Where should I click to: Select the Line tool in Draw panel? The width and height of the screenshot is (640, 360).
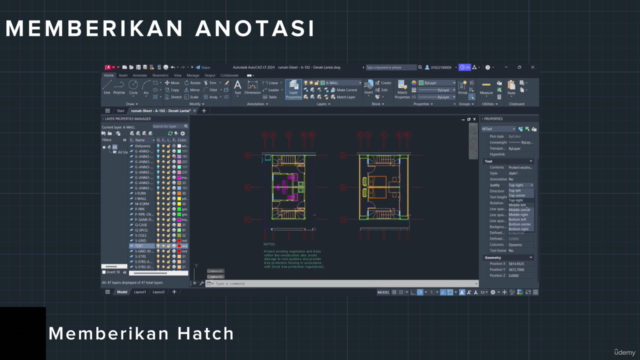pyautogui.click(x=107, y=87)
